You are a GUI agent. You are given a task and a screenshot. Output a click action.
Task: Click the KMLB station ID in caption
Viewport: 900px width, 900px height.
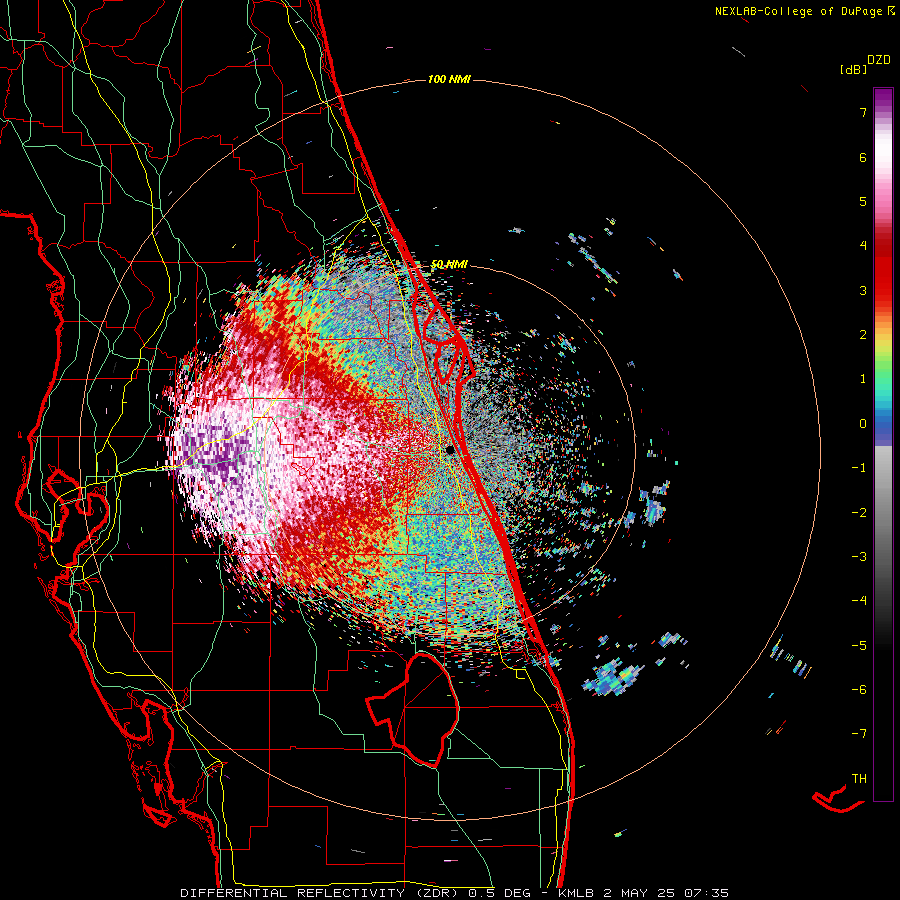[577, 893]
